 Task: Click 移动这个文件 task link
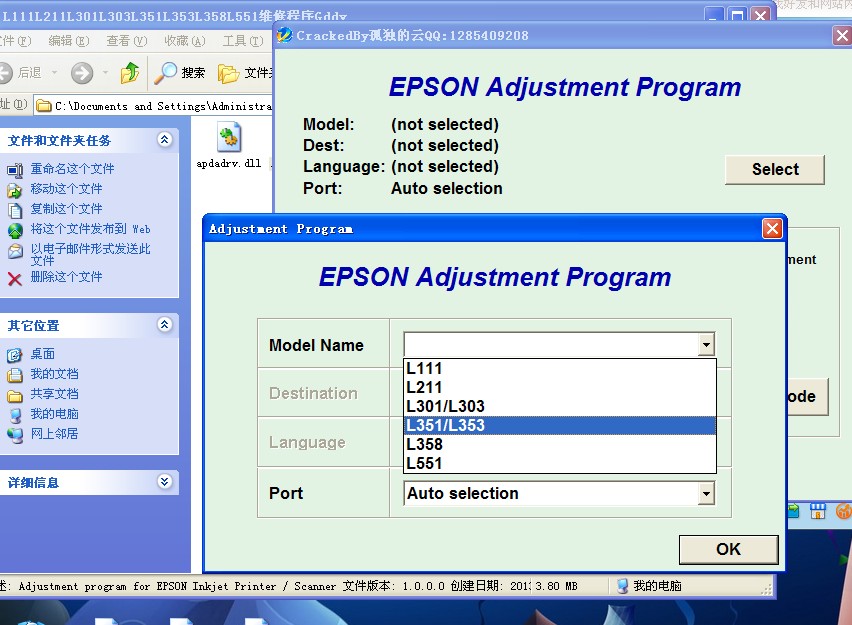[66, 189]
